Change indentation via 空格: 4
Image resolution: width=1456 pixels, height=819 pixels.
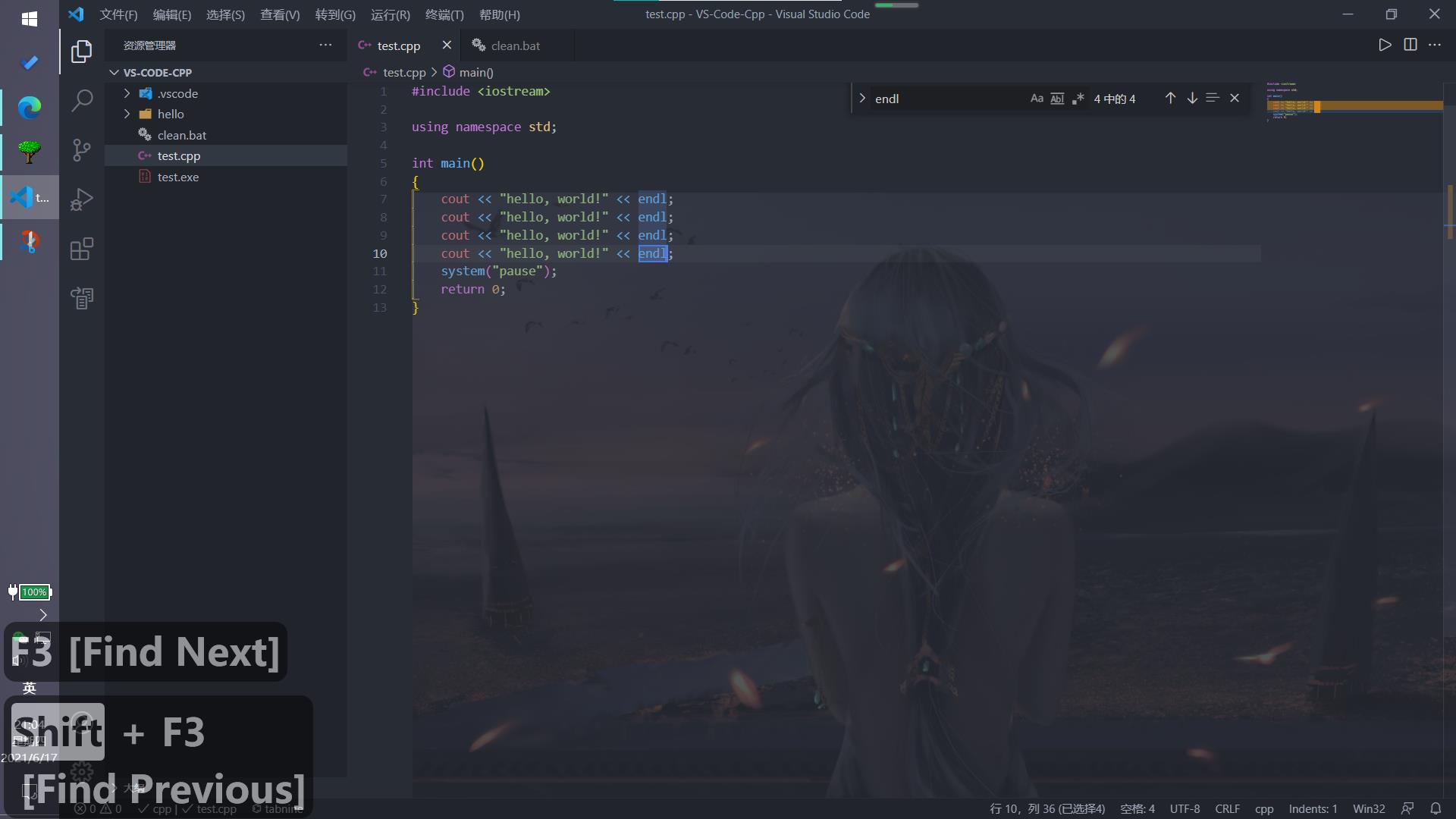click(1137, 809)
